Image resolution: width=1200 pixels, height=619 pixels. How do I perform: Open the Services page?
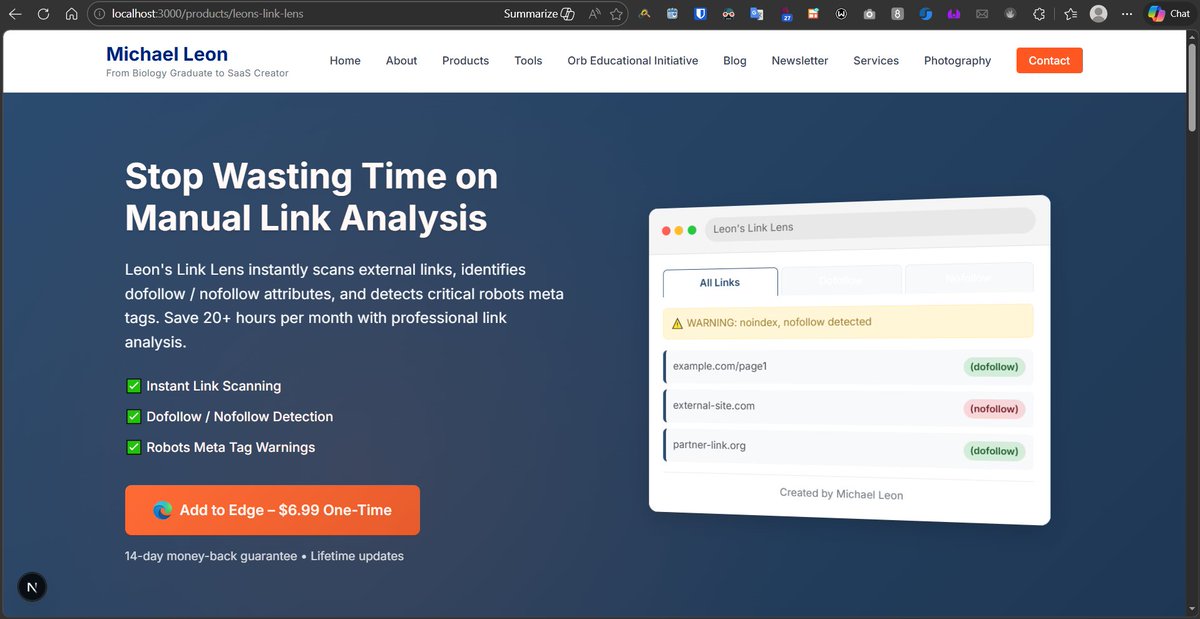(x=876, y=61)
